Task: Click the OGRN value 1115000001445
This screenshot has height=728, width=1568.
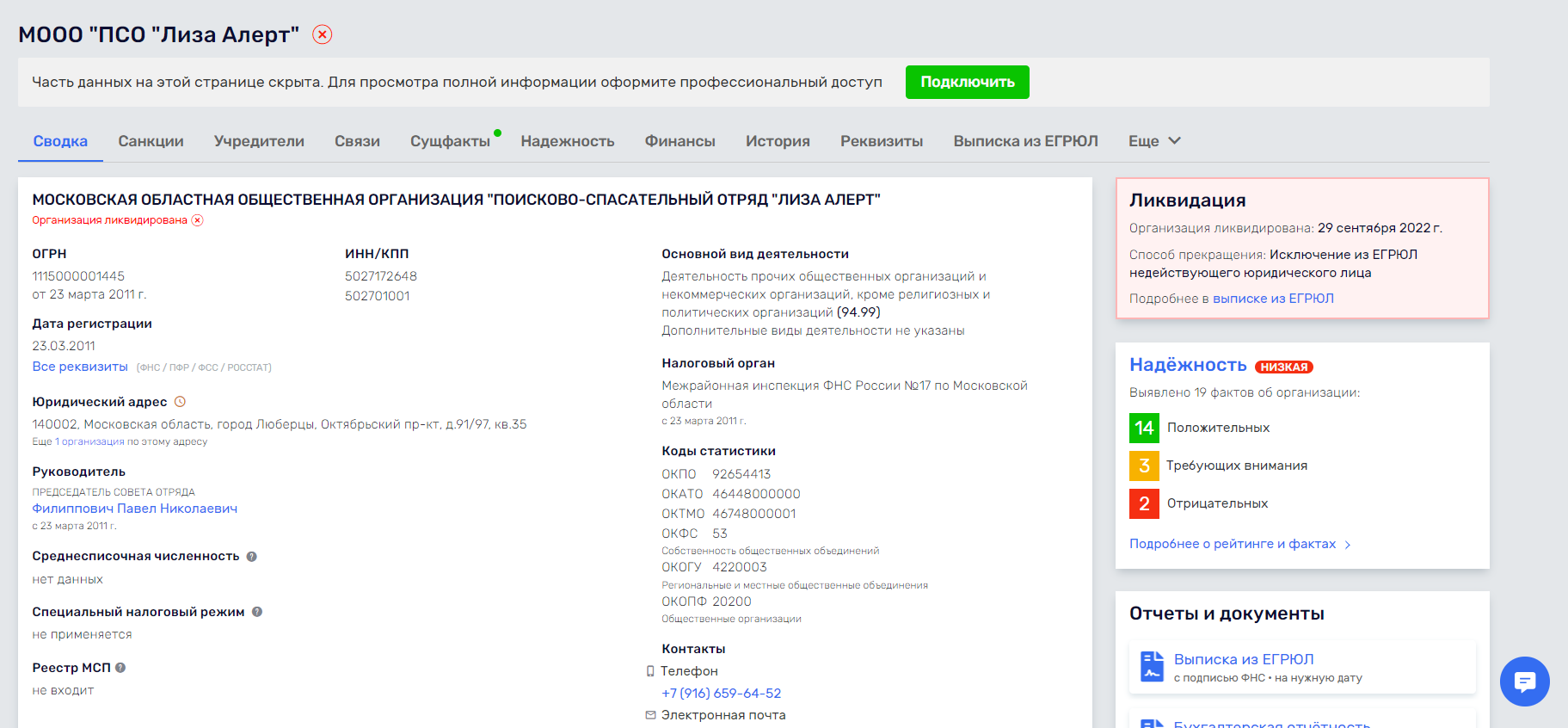Action: click(x=78, y=276)
